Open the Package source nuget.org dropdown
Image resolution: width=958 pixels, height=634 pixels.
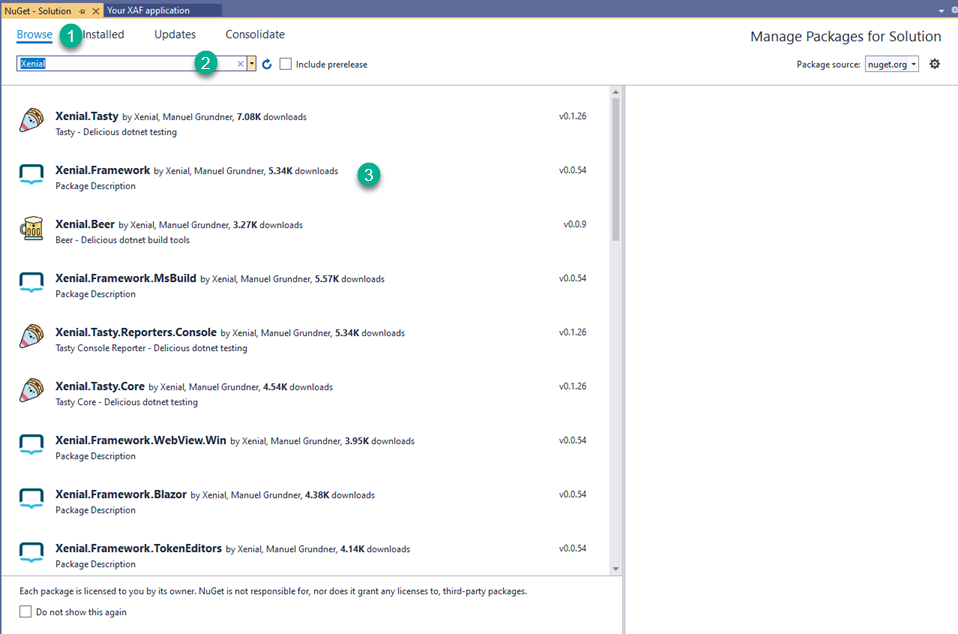click(x=891, y=64)
